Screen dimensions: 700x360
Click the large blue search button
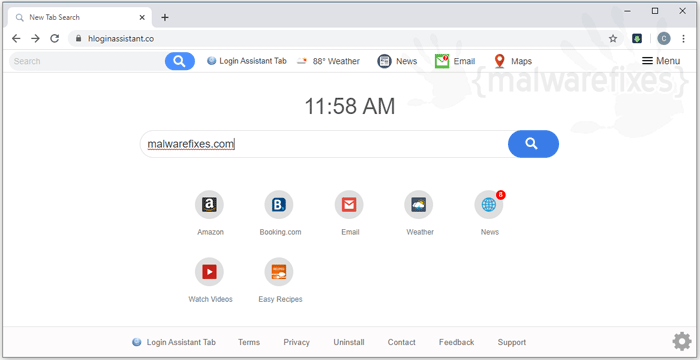(533, 144)
